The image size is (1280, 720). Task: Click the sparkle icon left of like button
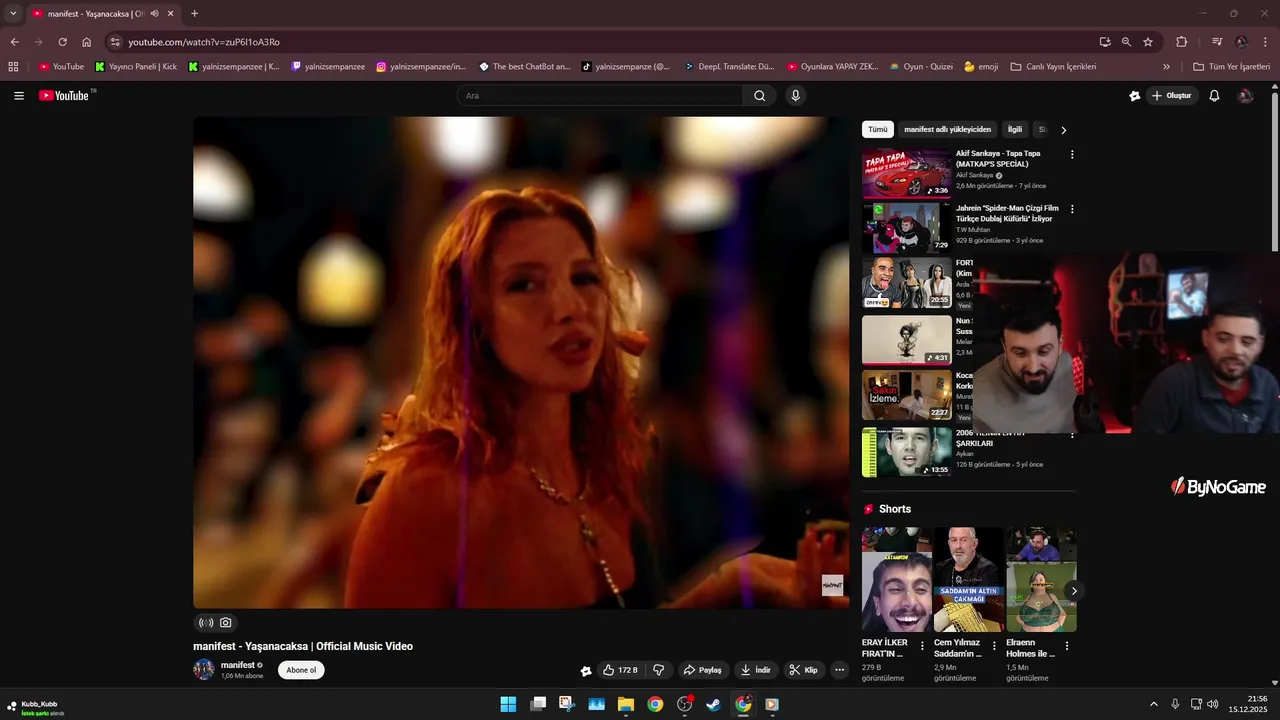(586, 671)
